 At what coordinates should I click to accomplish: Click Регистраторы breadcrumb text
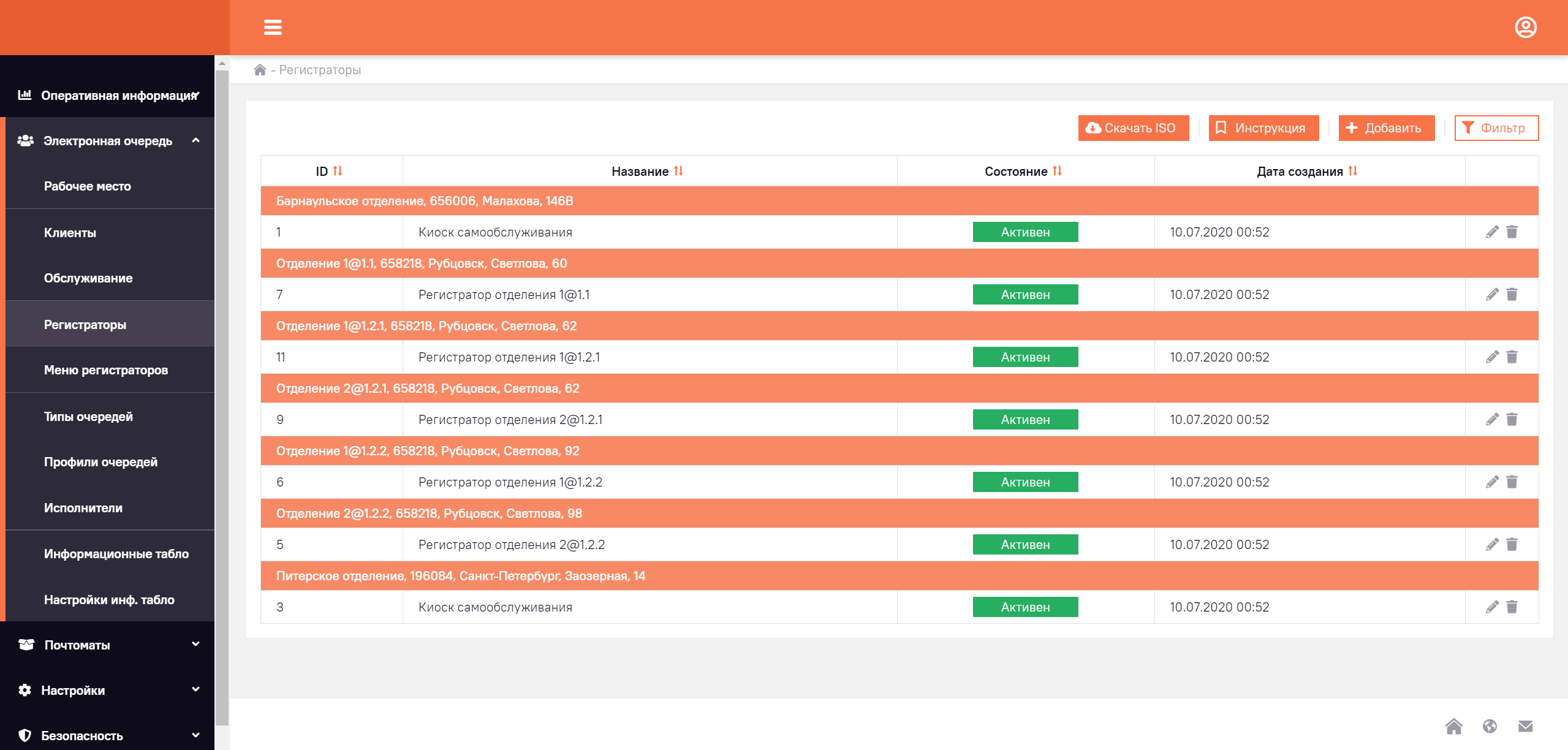[320, 70]
